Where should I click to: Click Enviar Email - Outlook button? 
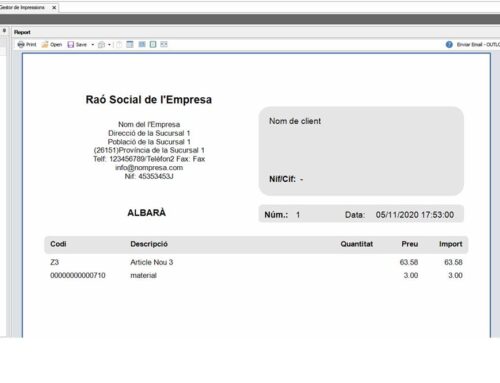pos(478,44)
